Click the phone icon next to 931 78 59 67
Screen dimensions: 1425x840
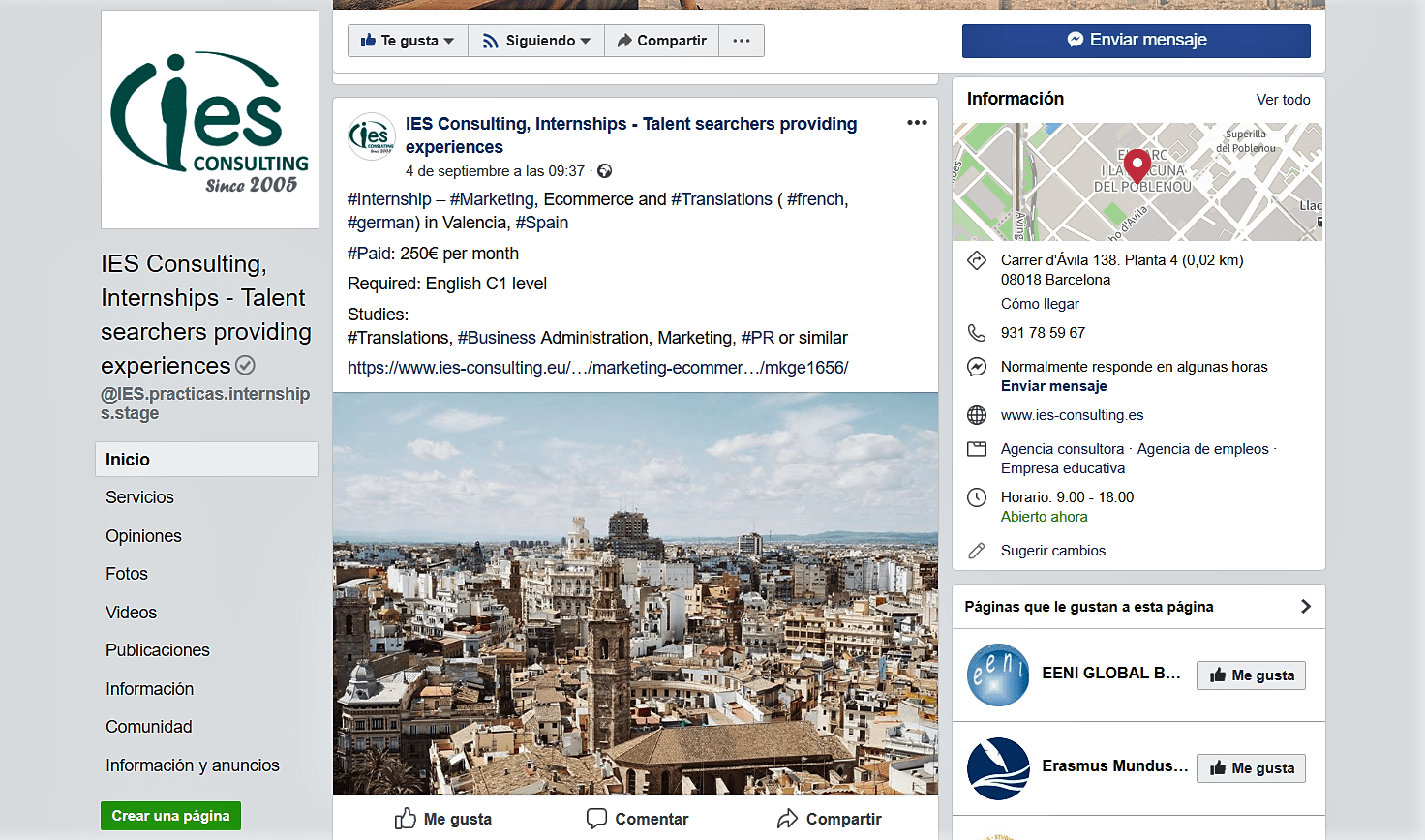point(977,333)
